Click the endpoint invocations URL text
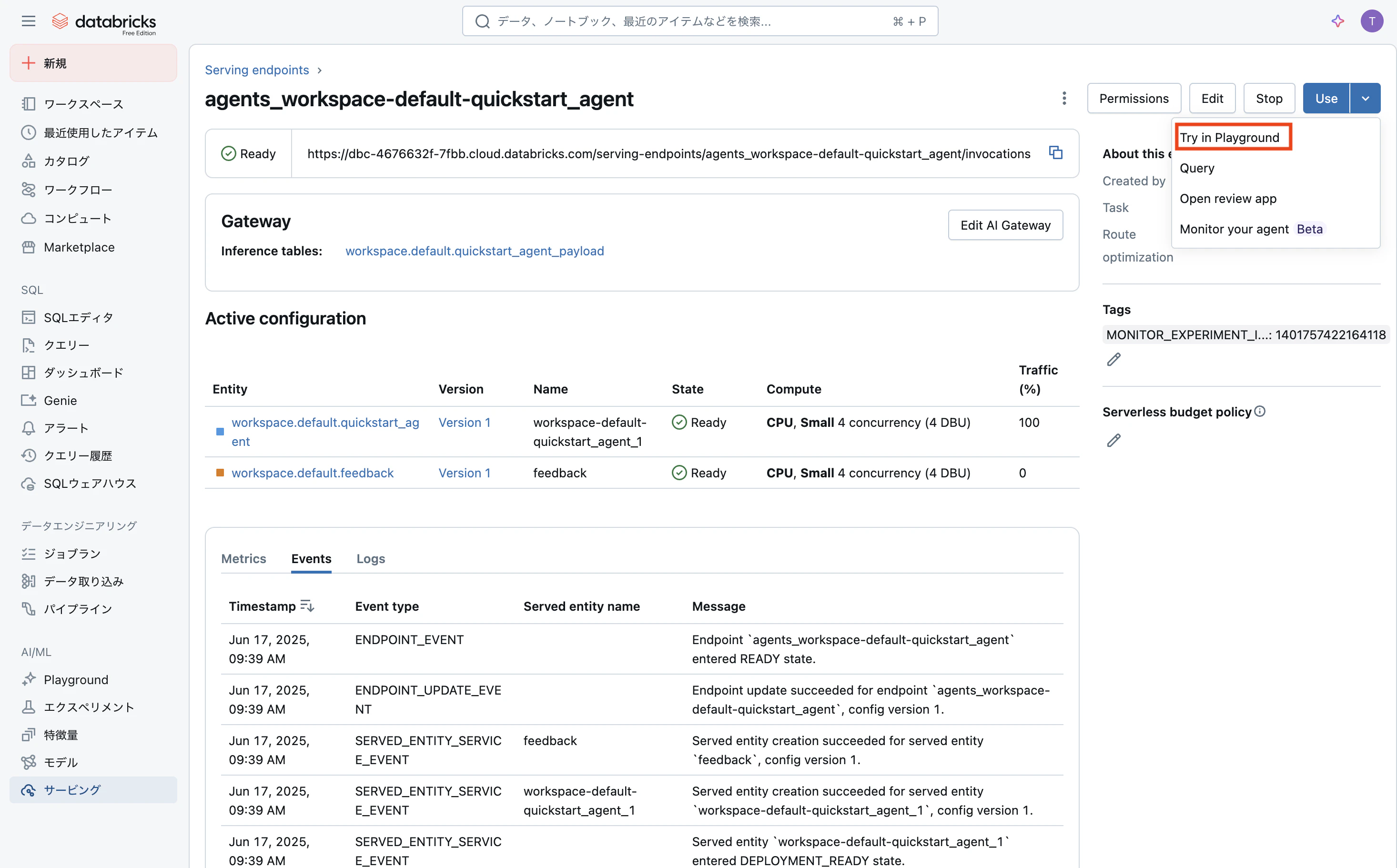Image resolution: width=1397 pixels, height=868 pixels. (669, 153)
